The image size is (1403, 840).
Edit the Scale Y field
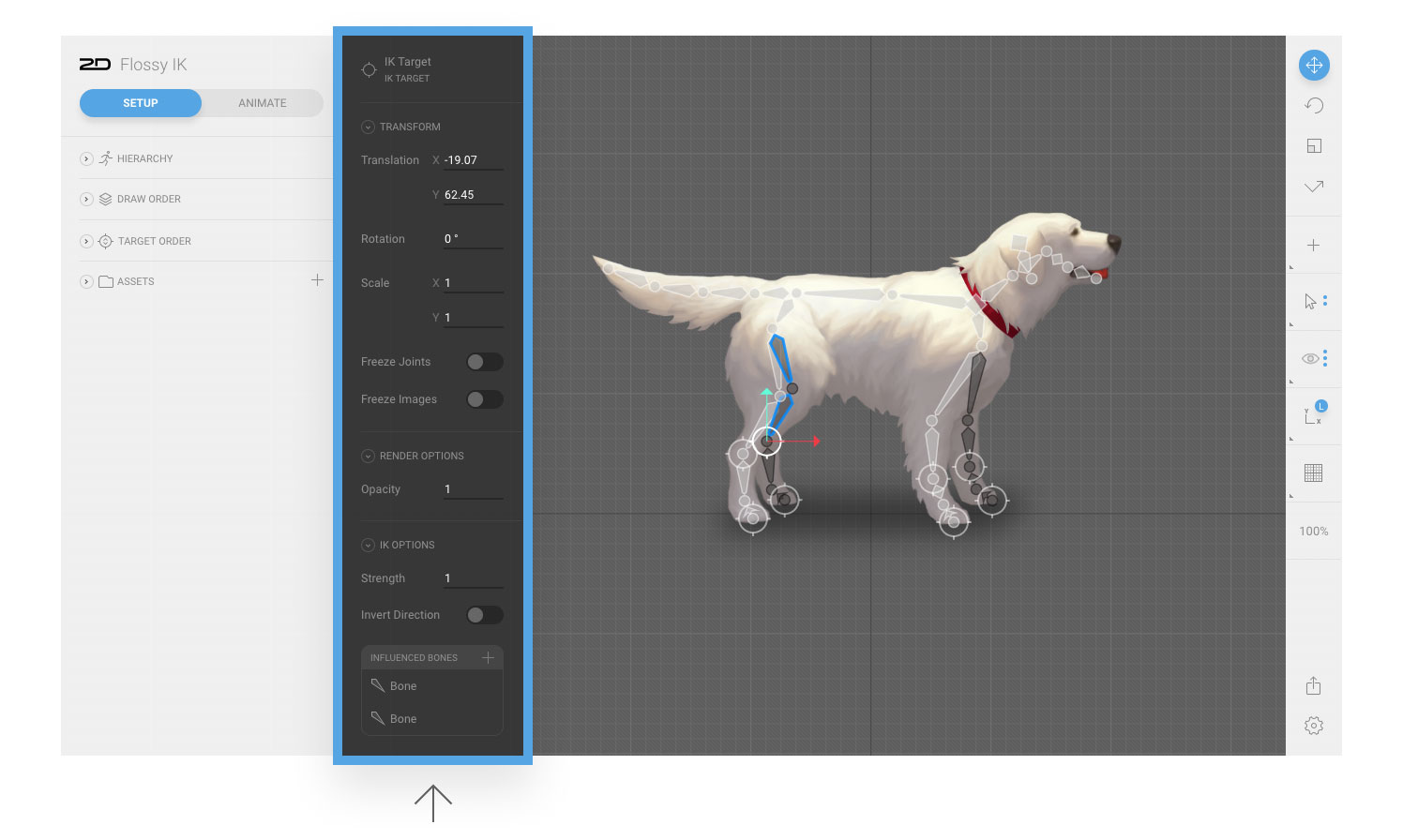(x=474, y=318)
